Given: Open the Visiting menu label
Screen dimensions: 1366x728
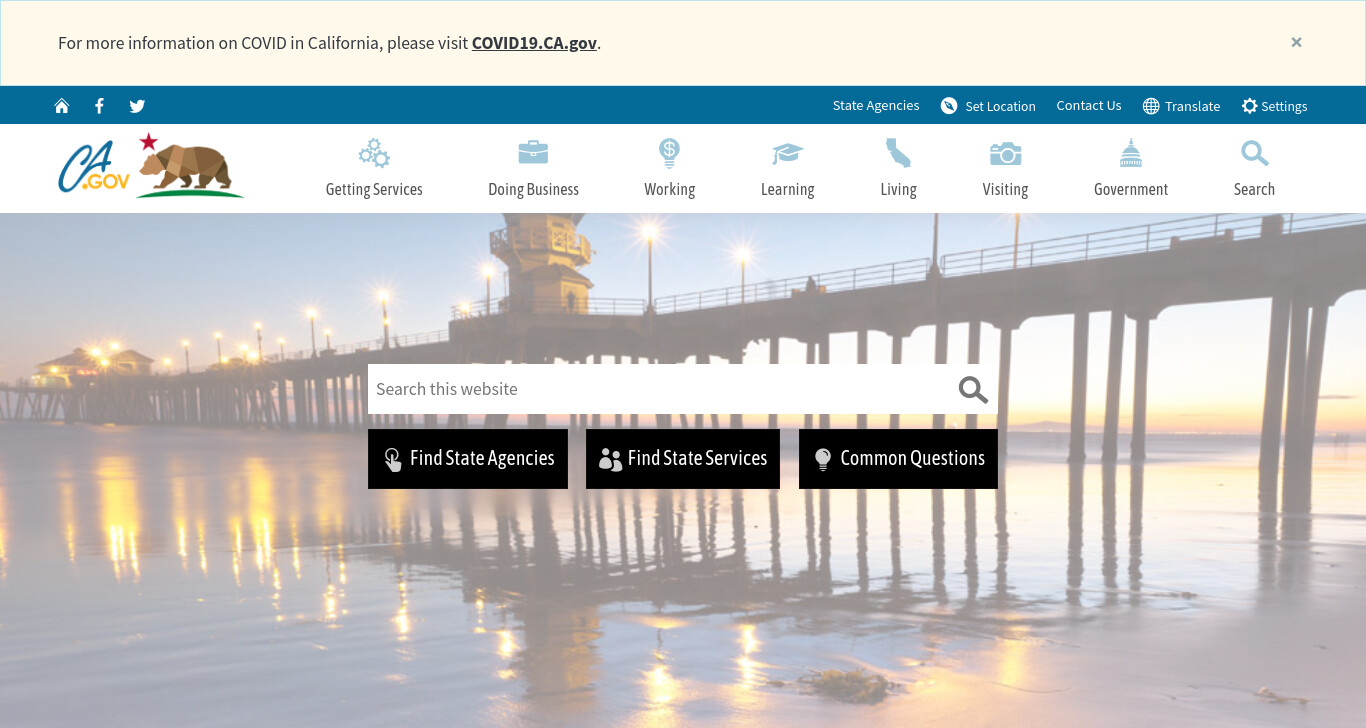Looking at the screenshot, I should tap(1005, 189).
